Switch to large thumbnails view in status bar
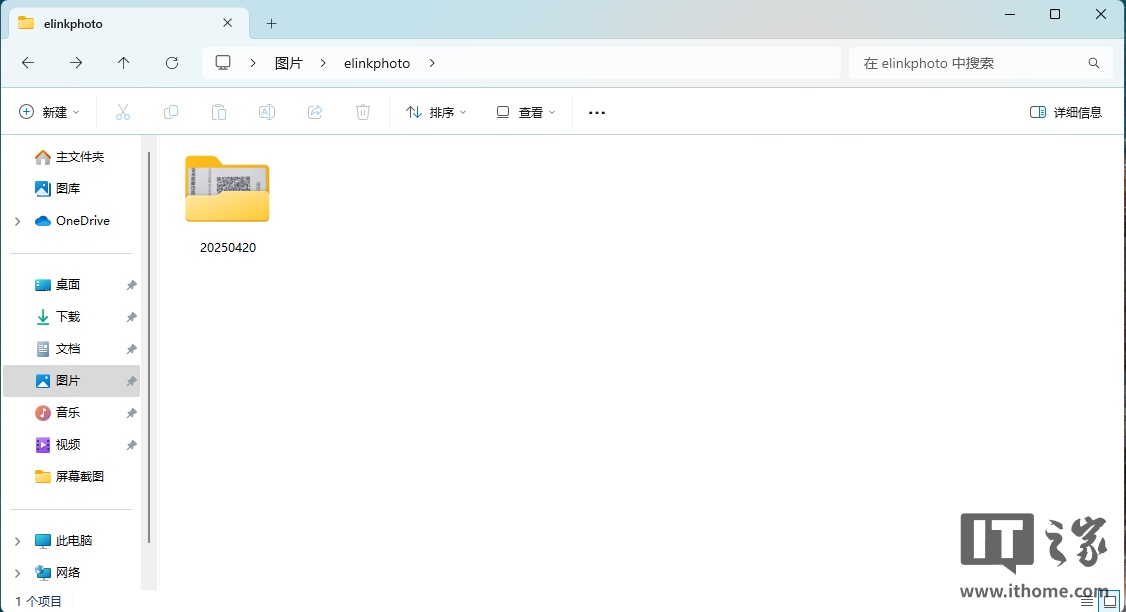 click(x=1109, y=601)
